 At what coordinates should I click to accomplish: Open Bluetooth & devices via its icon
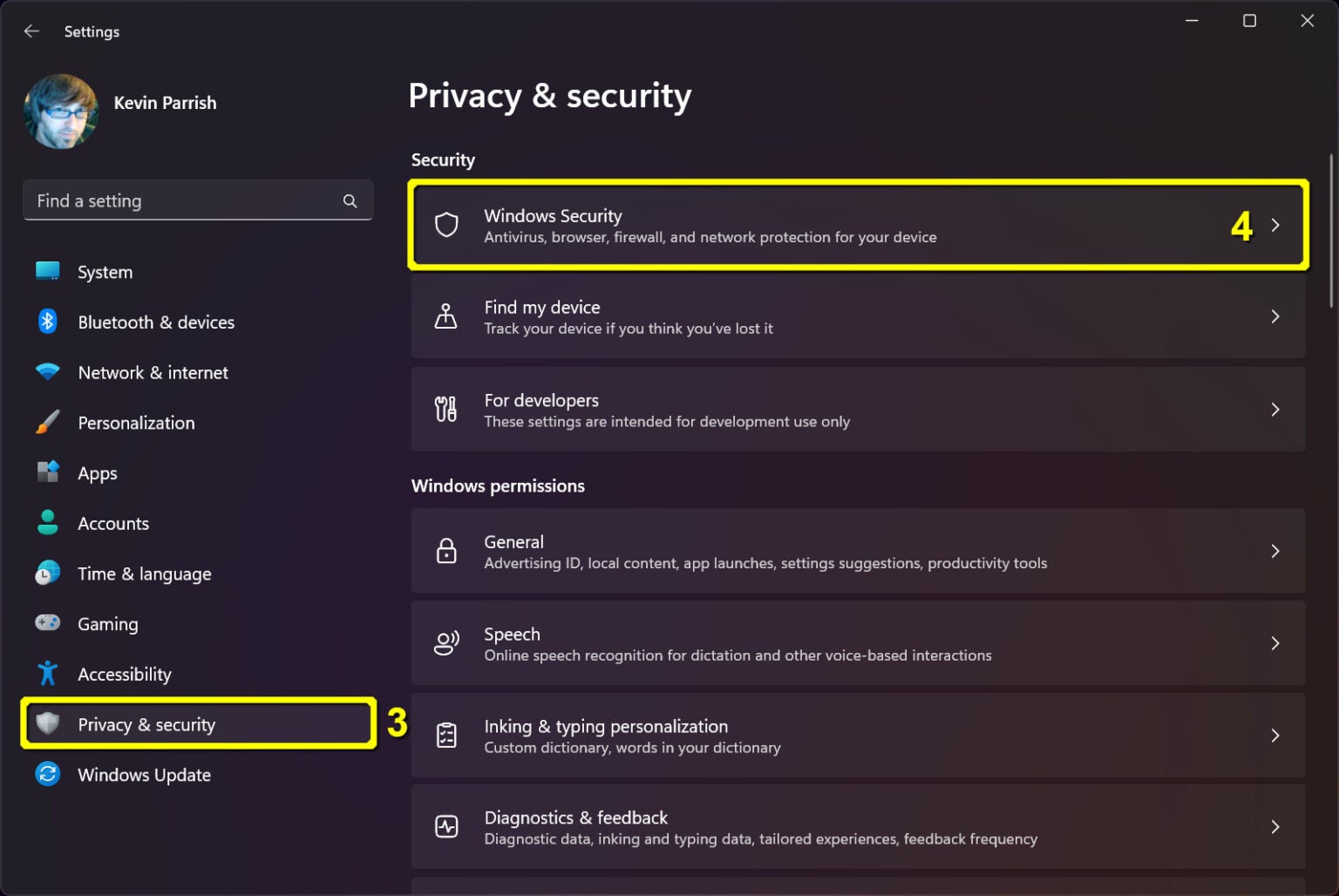[47, 322]
